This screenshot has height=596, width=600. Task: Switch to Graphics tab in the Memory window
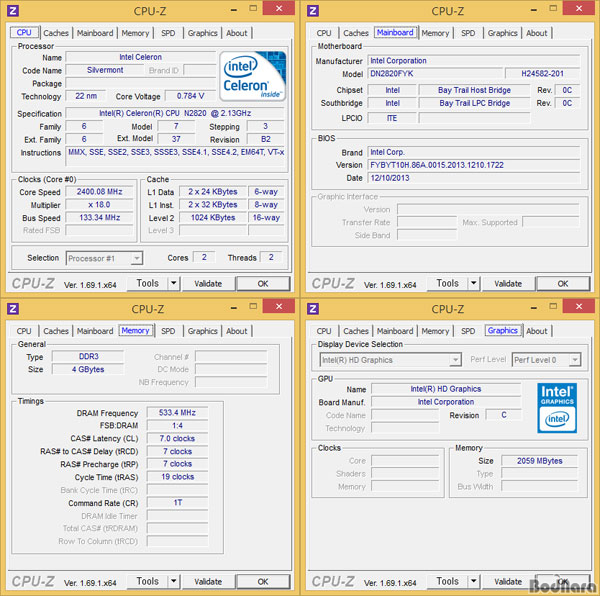click(202, 331)
